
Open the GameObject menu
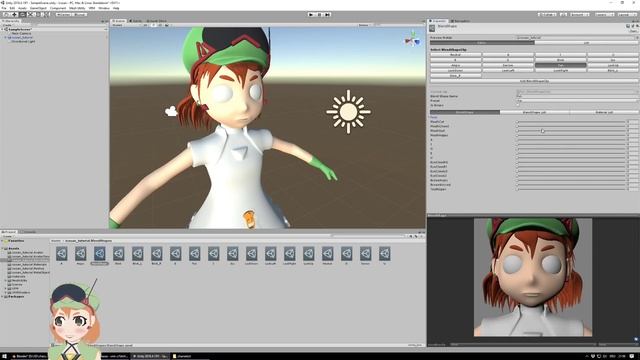38,8
